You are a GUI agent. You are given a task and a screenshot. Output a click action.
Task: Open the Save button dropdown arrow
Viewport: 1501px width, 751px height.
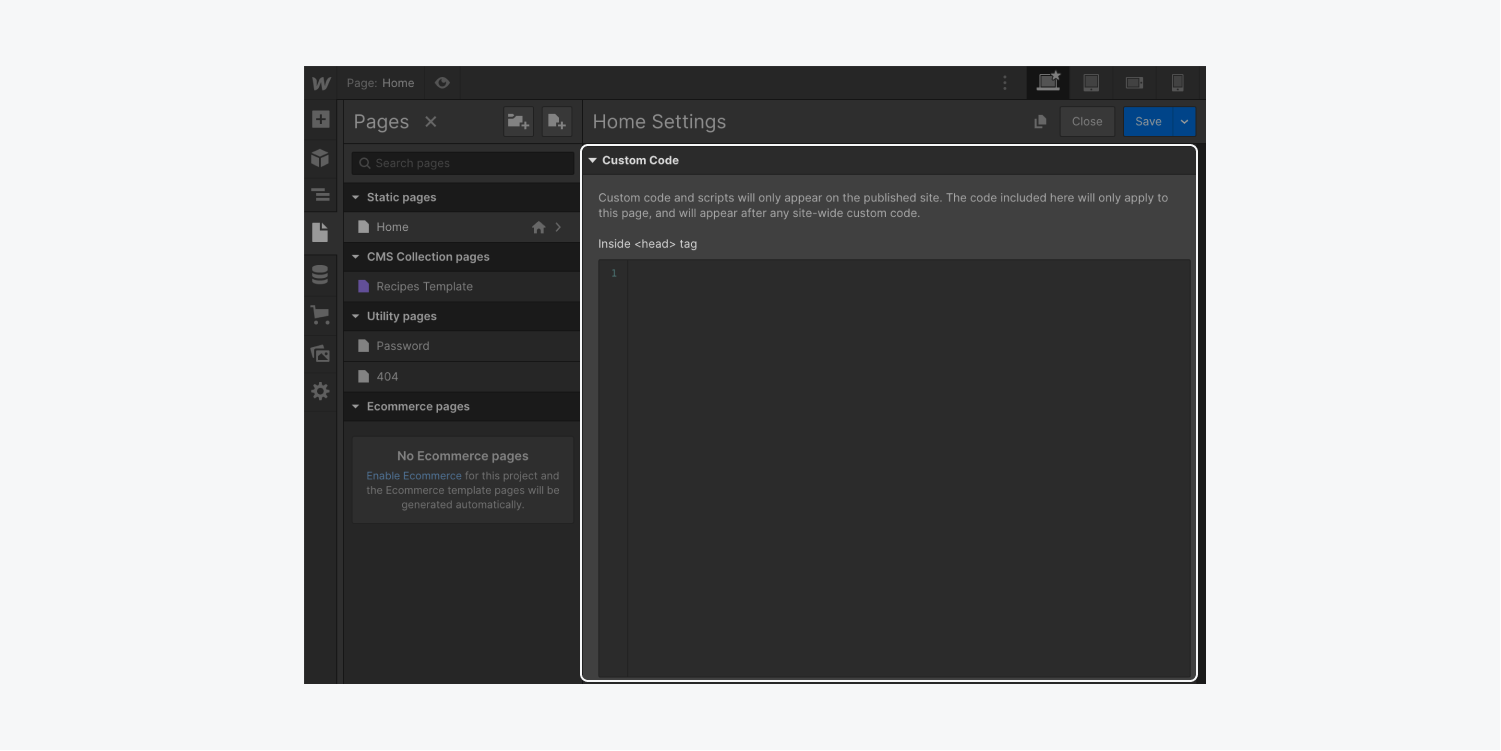point(1184,122)
